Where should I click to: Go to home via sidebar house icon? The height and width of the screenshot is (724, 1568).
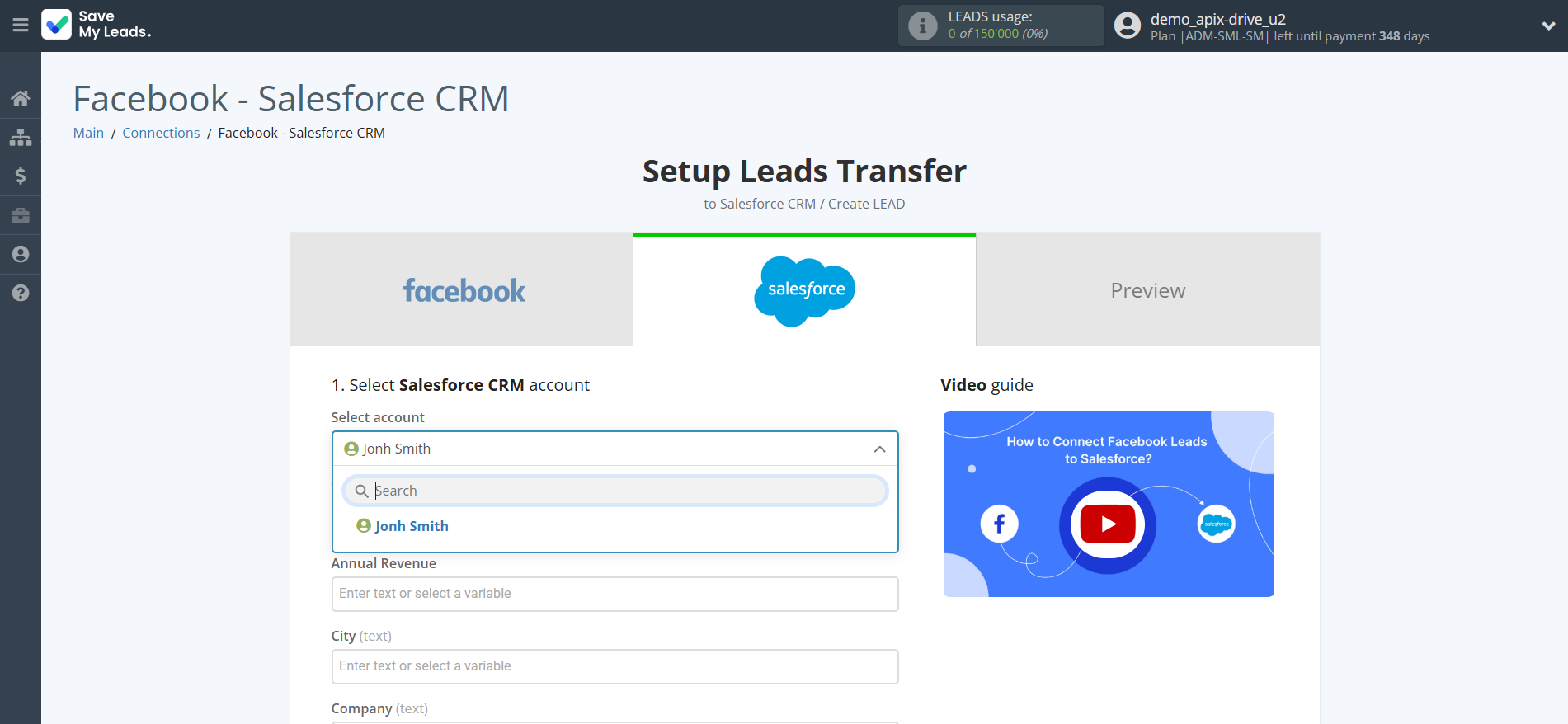click(21, 99)
